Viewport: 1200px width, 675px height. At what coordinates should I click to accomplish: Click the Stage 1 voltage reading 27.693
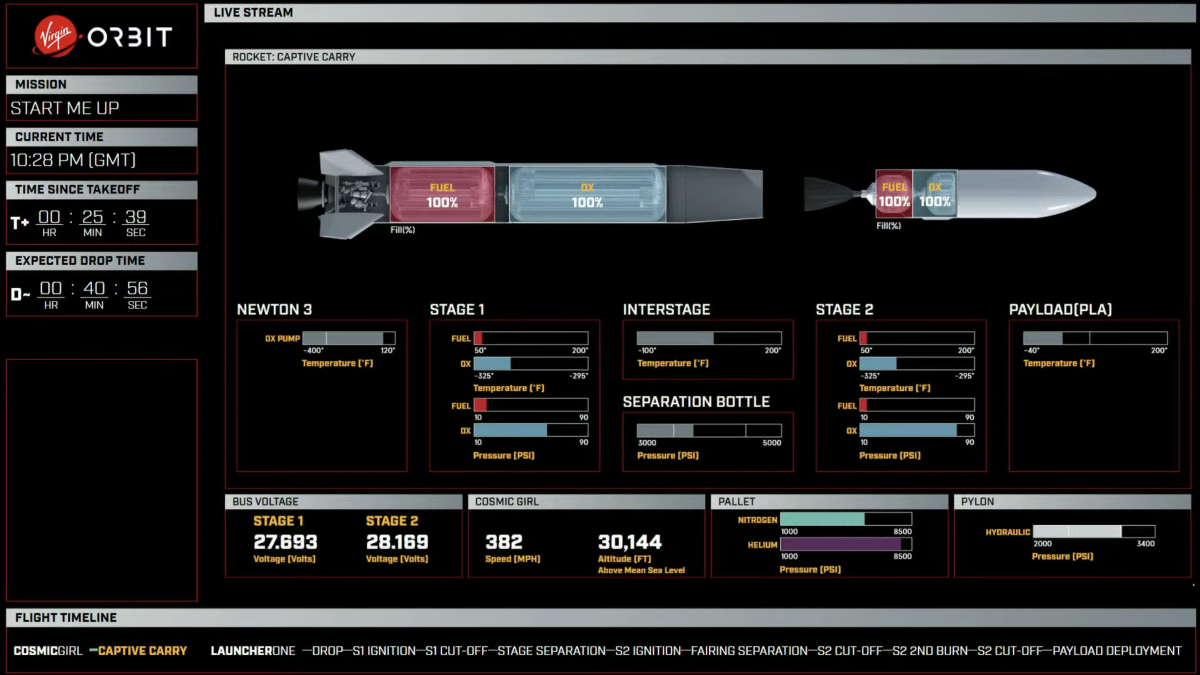[285, 542]
